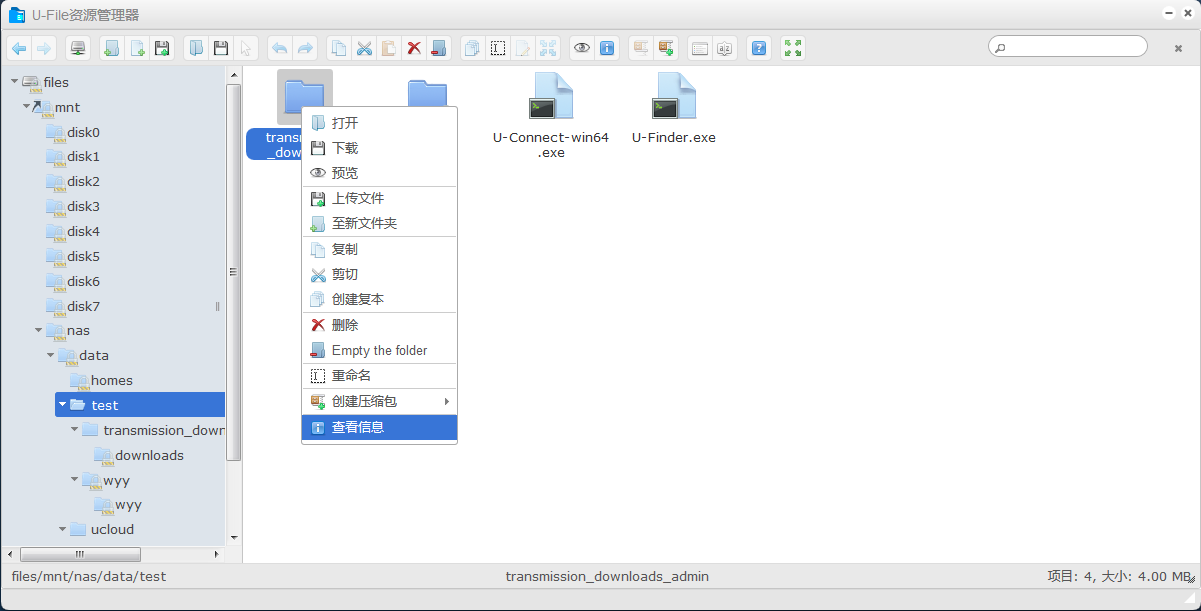Image resolution: width=1201 pixels, height=611 pixels.
Task: Open the 创建压缩包 submenu entry
Action: 379,401
